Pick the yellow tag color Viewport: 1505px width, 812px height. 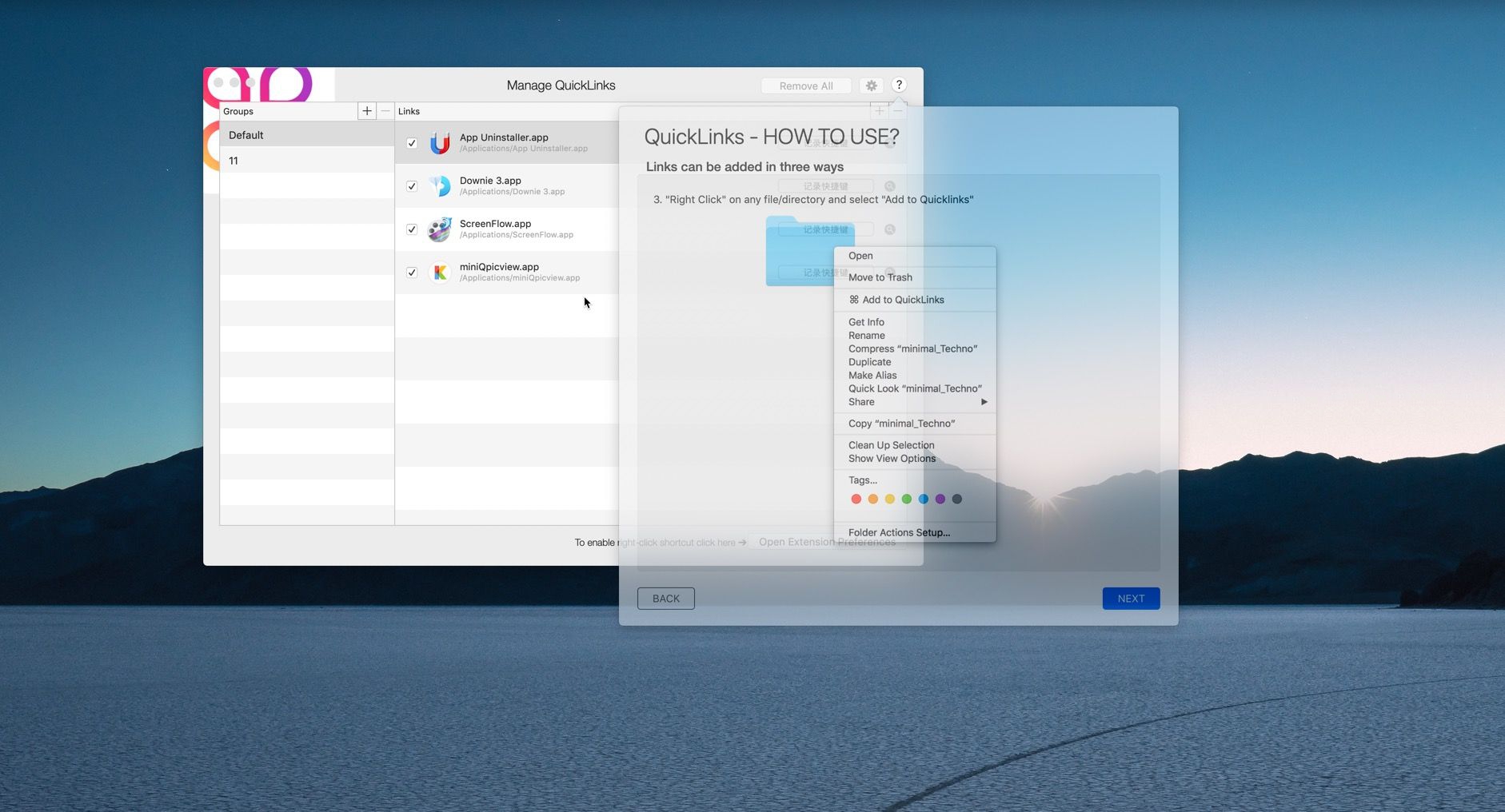[890, 499]
